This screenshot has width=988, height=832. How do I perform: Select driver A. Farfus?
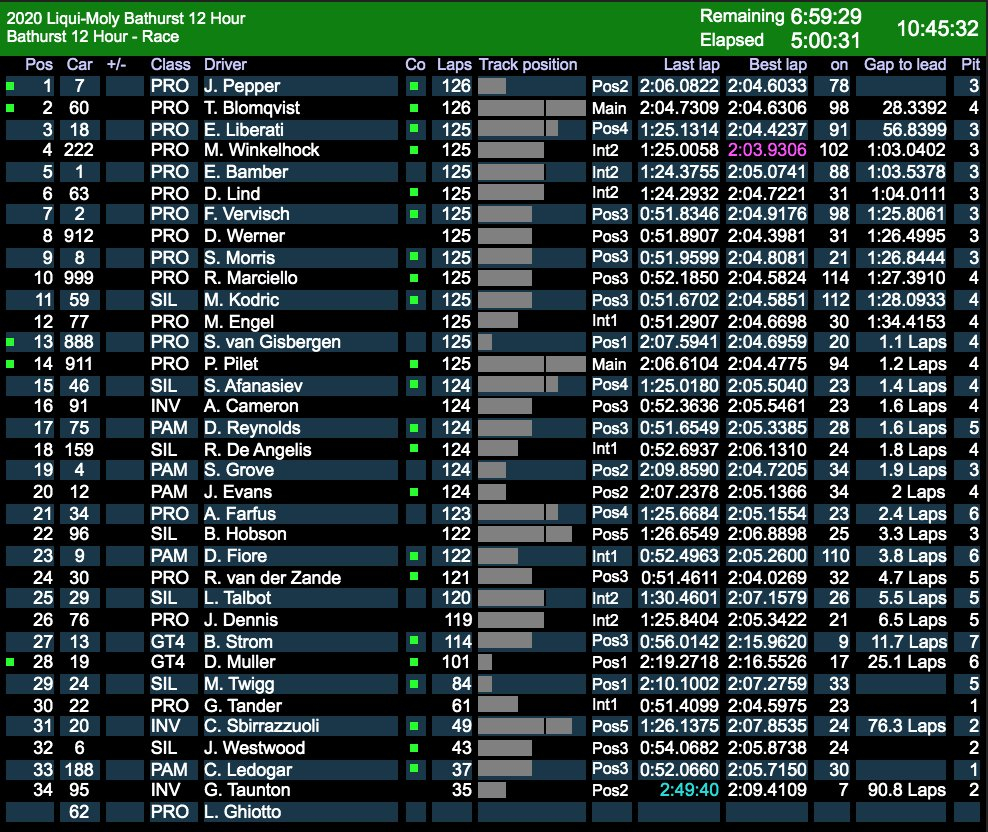tap(239, 513)
